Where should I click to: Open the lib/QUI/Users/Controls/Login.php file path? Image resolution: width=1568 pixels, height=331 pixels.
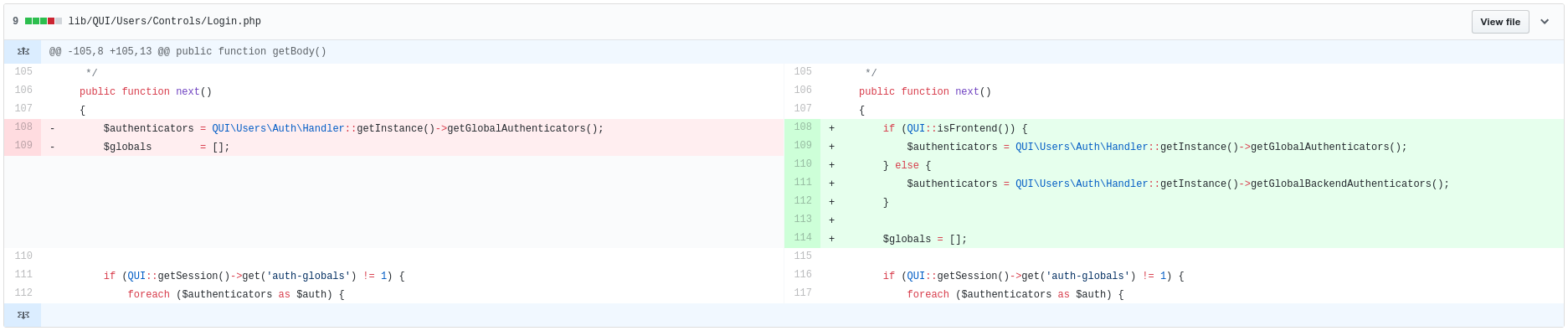tap(165, 22)
